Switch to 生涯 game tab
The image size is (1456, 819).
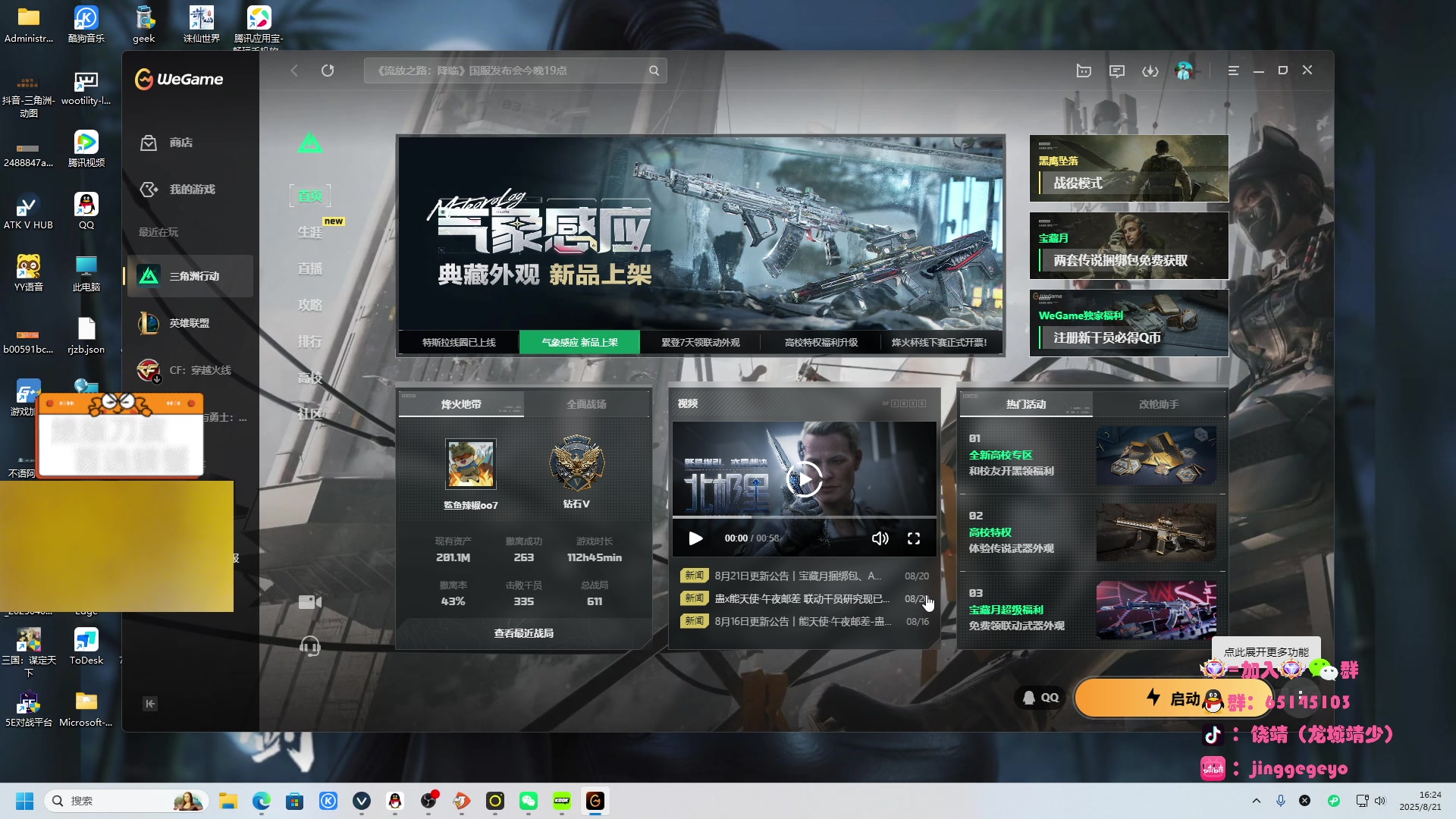[310, 232]
